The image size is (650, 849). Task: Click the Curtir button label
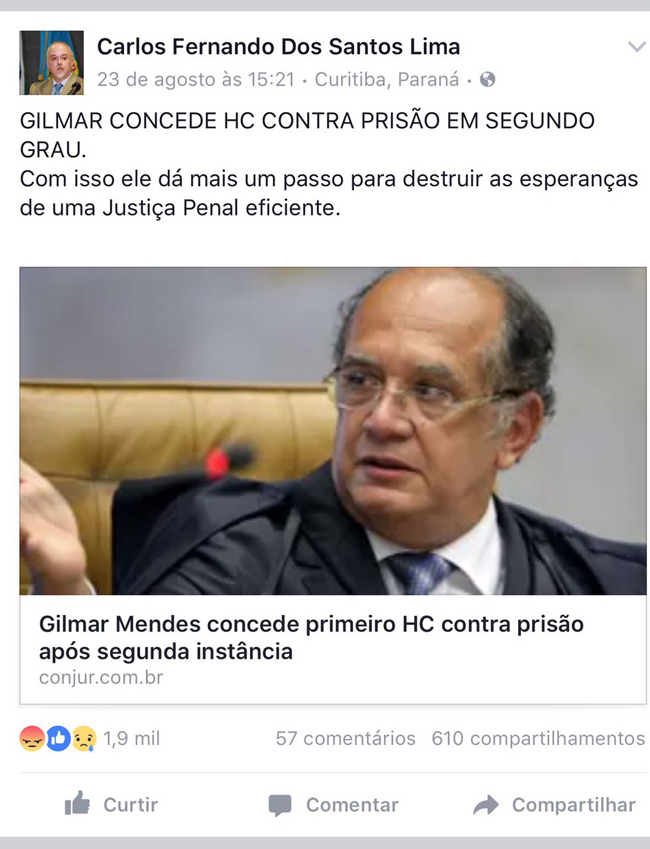click(x=131, y=805)
